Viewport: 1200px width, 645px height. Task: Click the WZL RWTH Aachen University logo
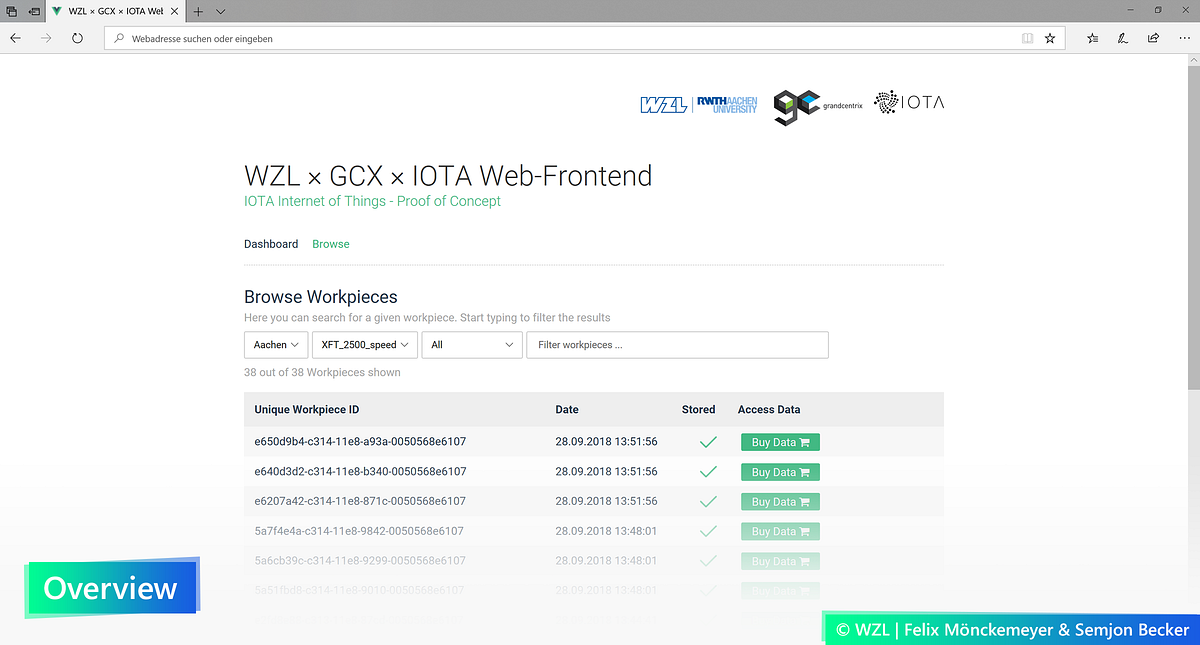click(699, 105)
